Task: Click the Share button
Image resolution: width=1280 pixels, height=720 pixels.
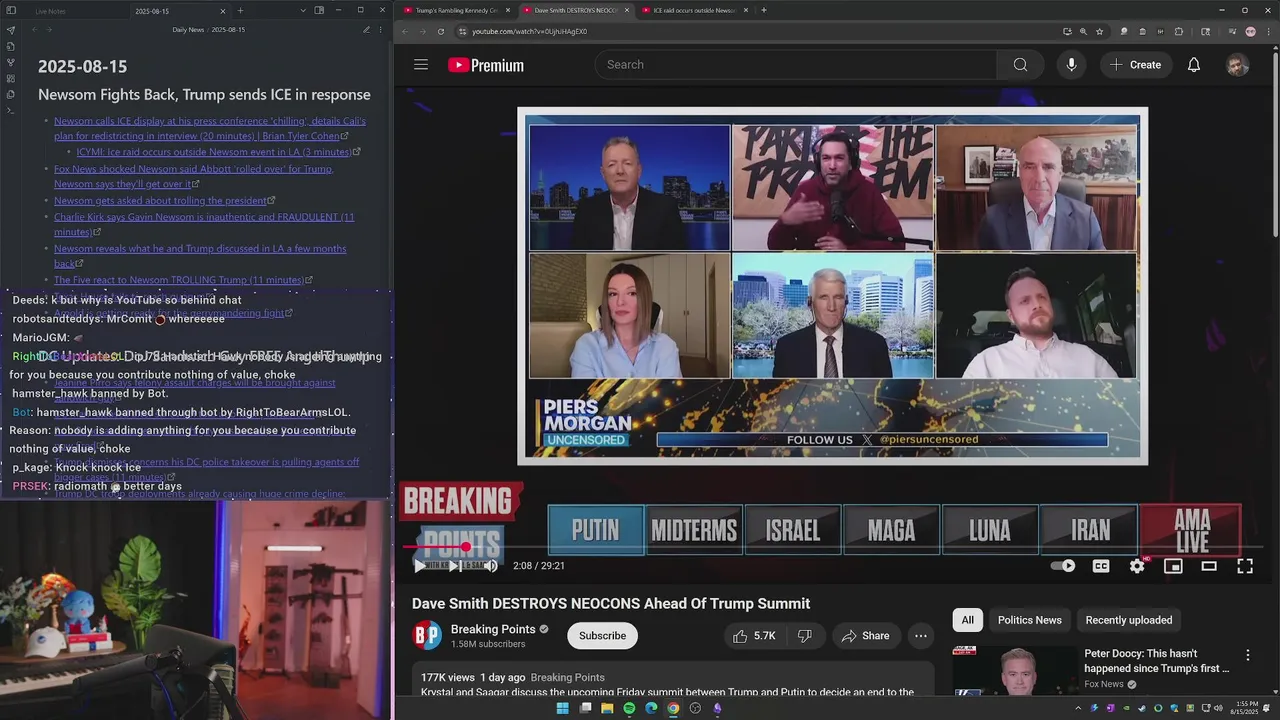Action: (x=865, y=636)
